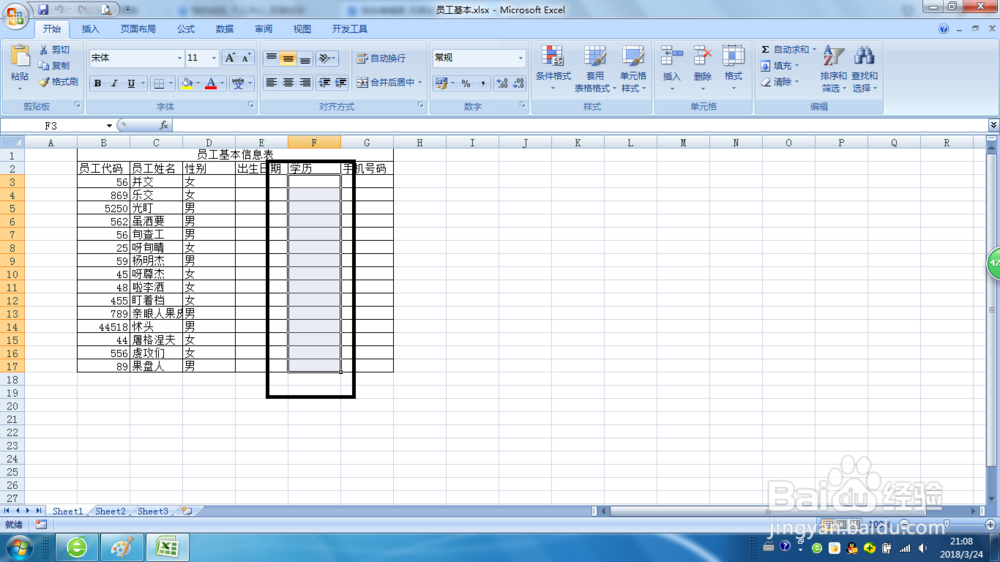This screenshot has height=562, width=1000.
Task: Open Format as Table gallery
Action: pyautogui.click(x=594, y=68)
